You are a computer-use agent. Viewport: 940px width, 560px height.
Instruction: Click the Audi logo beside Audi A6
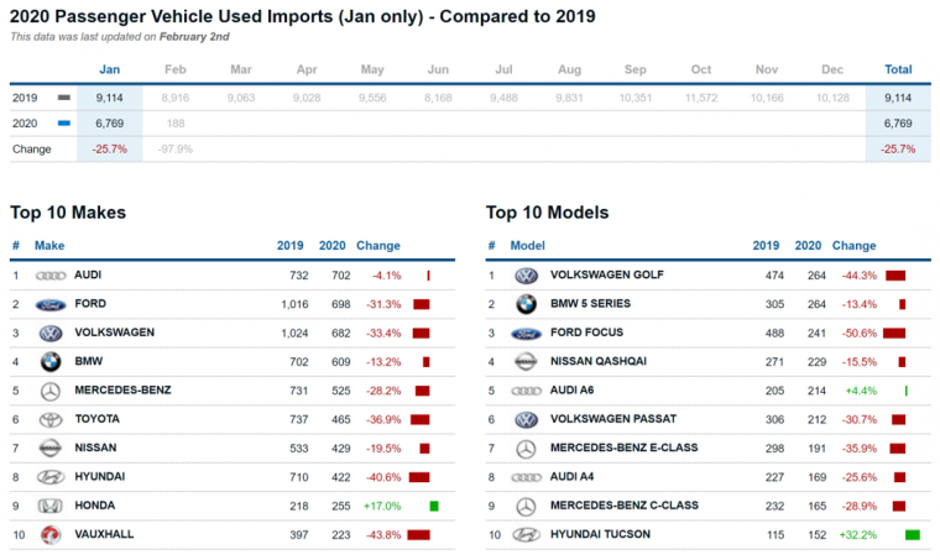click(526, 391)
